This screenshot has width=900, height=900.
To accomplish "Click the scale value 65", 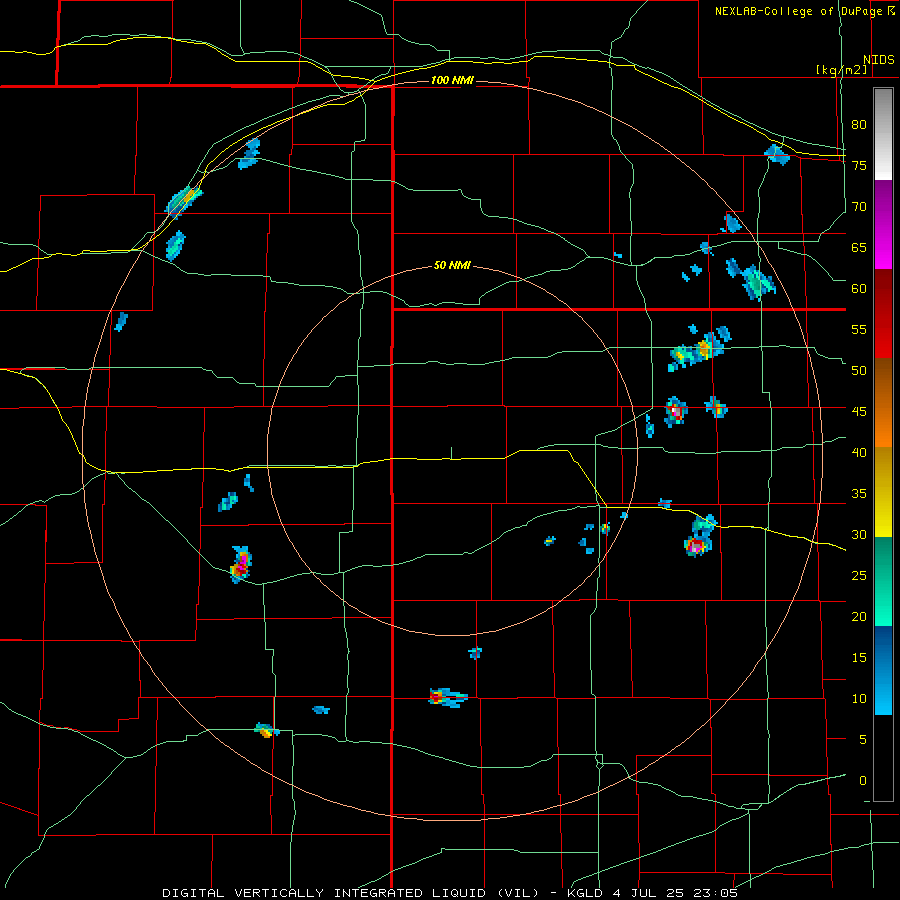I will pyautogui.click(x=859, y=248).
